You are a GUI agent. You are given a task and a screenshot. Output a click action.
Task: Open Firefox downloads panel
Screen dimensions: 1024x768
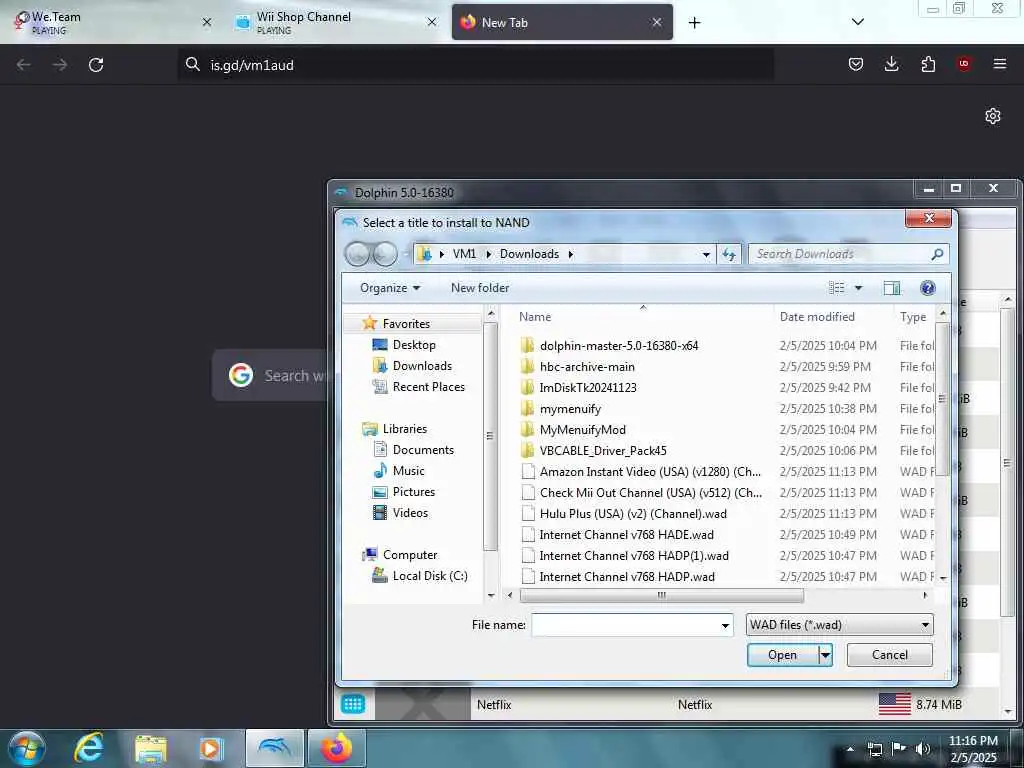pos(891,64)
